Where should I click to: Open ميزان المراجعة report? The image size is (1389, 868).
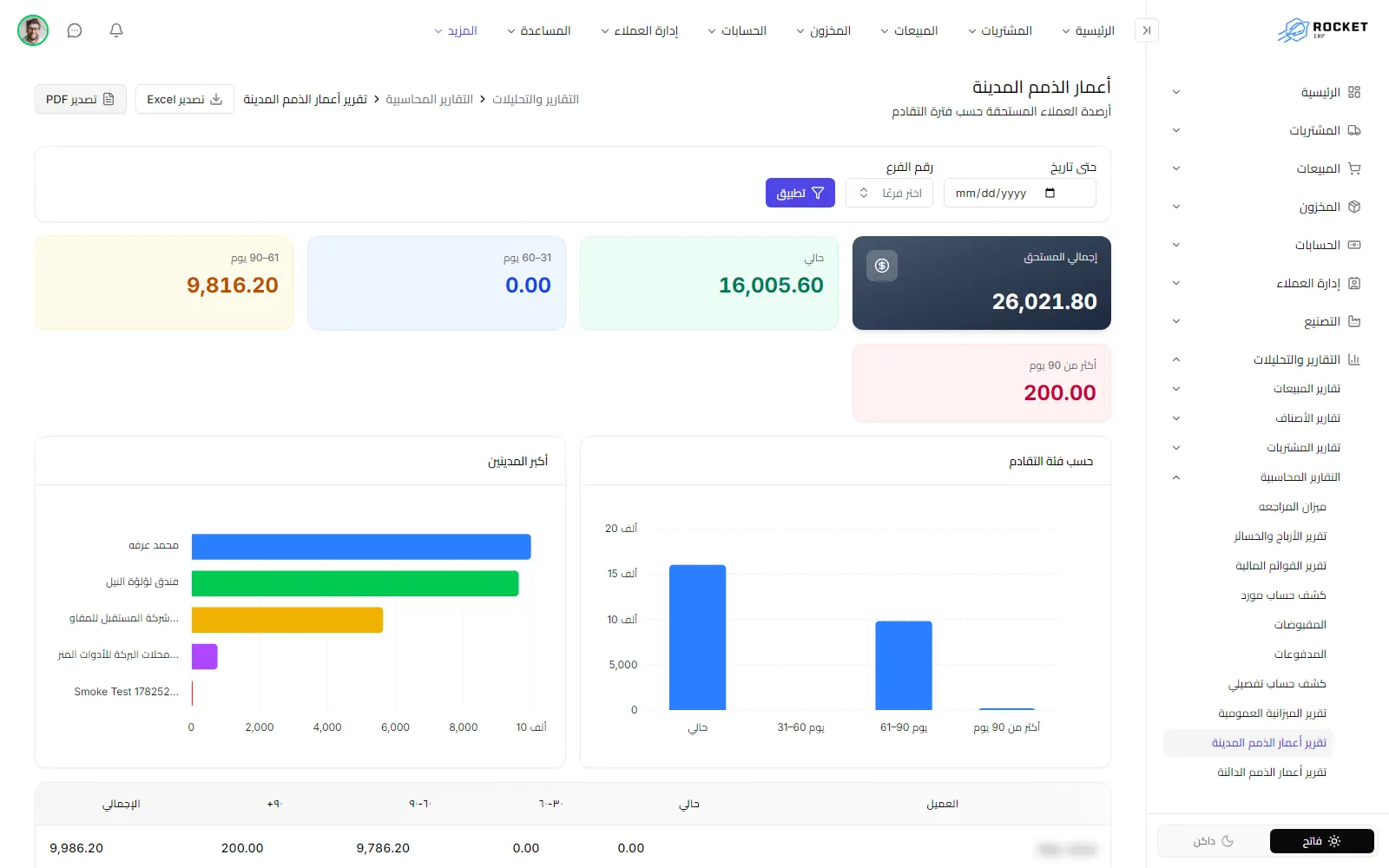pos(1293,507)
